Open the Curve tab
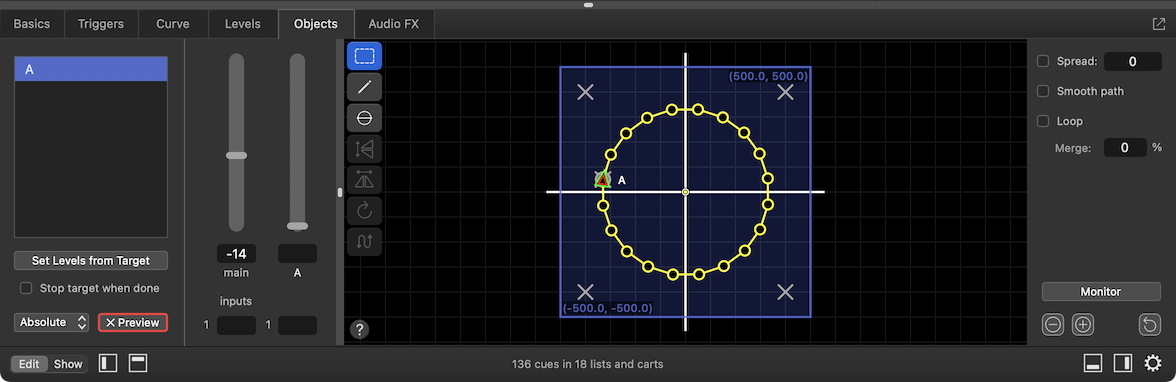Screen dimensions: 1176x382 (172, 24)
